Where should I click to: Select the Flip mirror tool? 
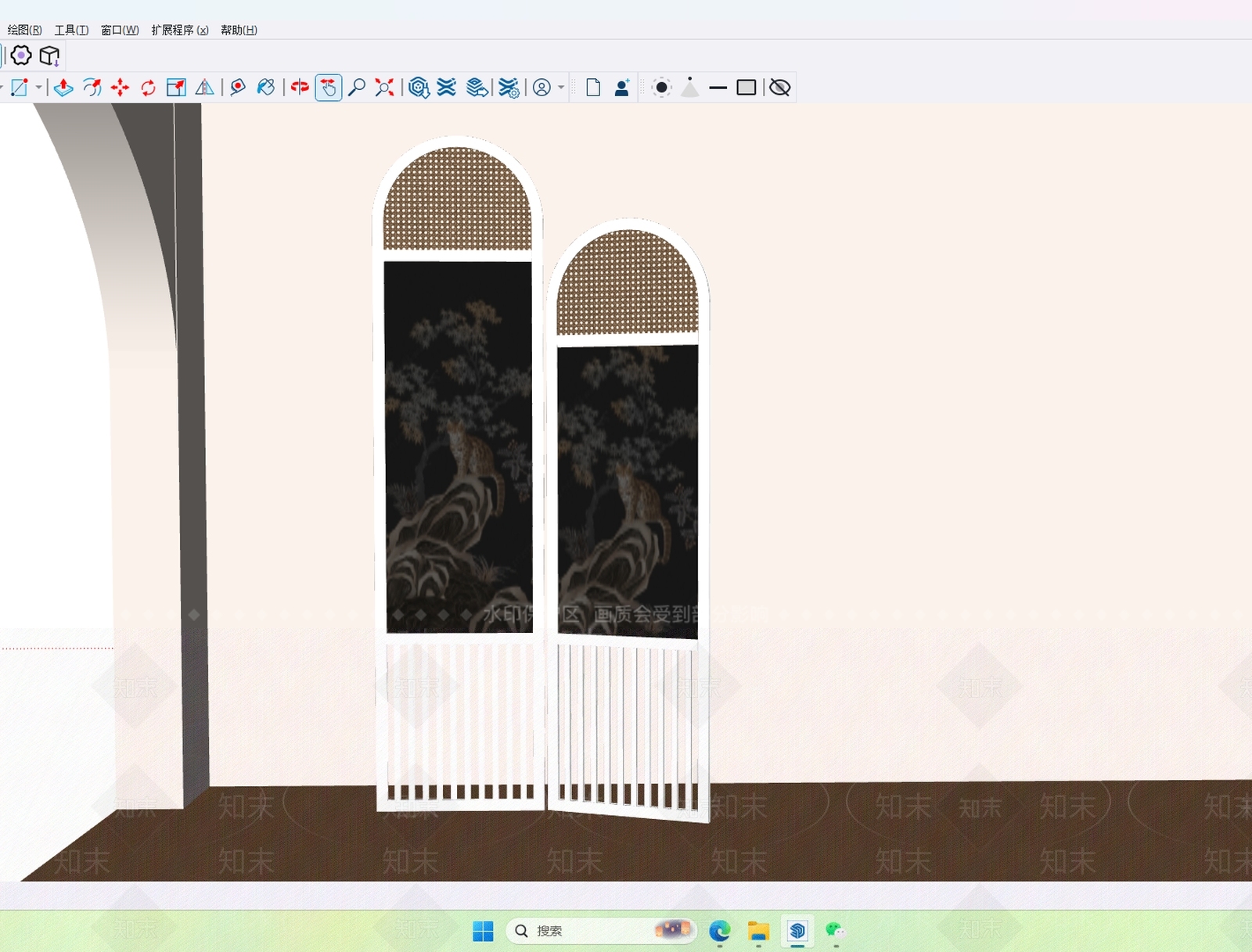point(204,88)
